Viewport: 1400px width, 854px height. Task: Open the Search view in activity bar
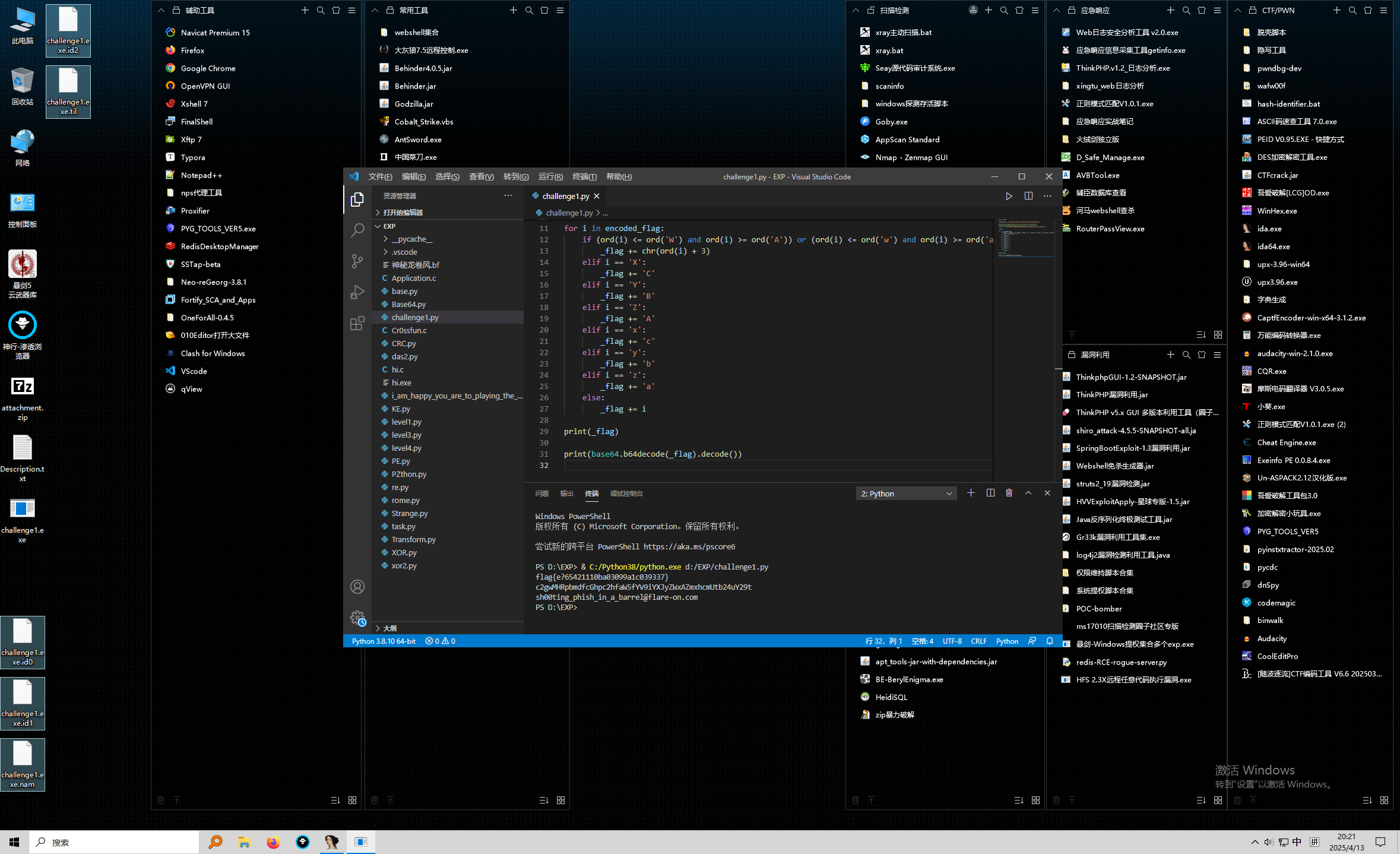click(x=357, y=230)
